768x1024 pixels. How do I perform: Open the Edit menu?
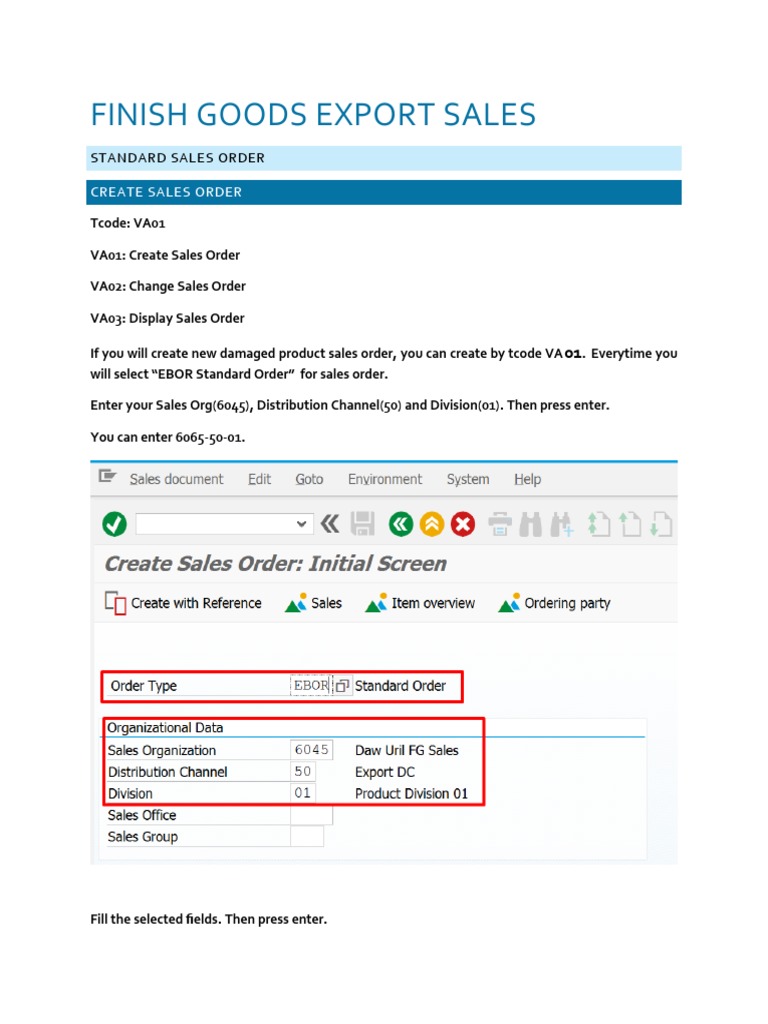pos(259,479)
